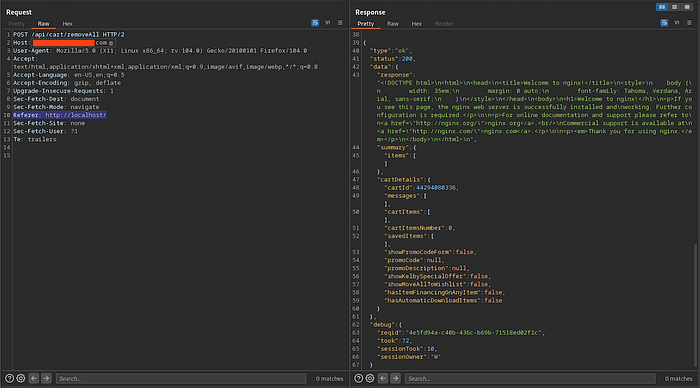Click the "type":"ok" line in Response
The image size is (700, 388).
tap(391, 51)
